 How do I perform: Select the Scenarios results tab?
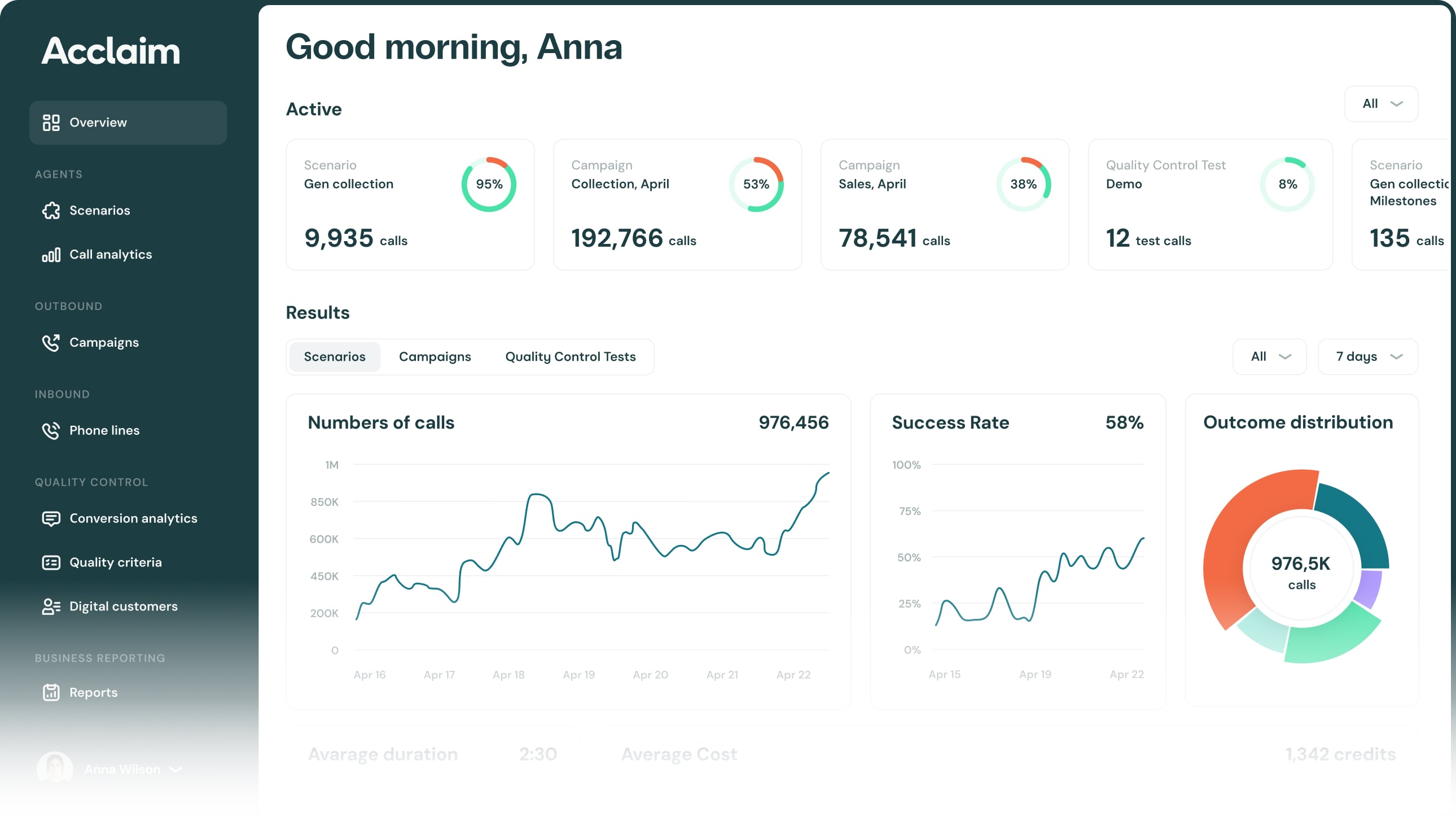pyautogui.click(x=335, y=357)
